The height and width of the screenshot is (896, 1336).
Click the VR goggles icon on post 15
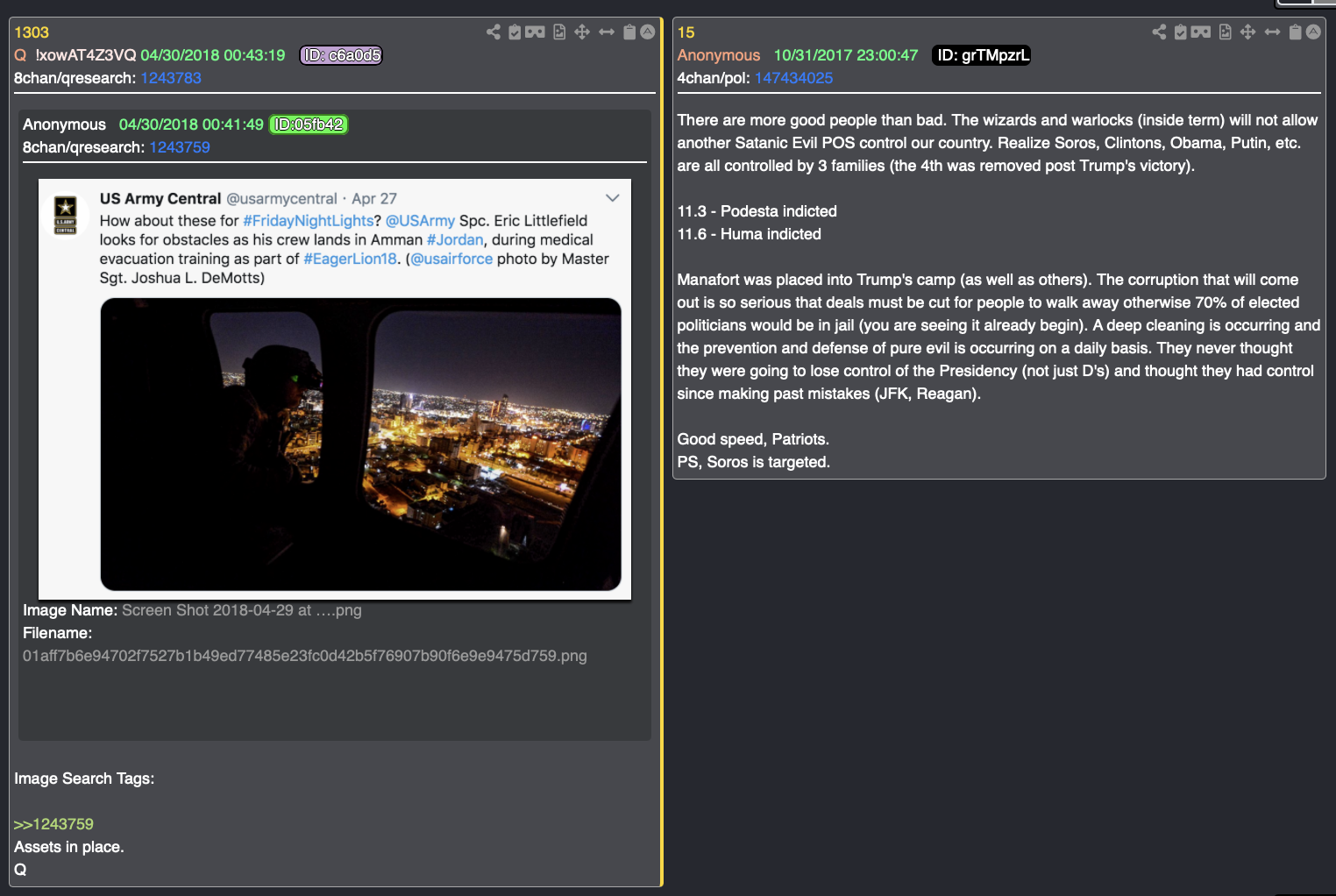pyautogui.click(x=1201, y=32)
